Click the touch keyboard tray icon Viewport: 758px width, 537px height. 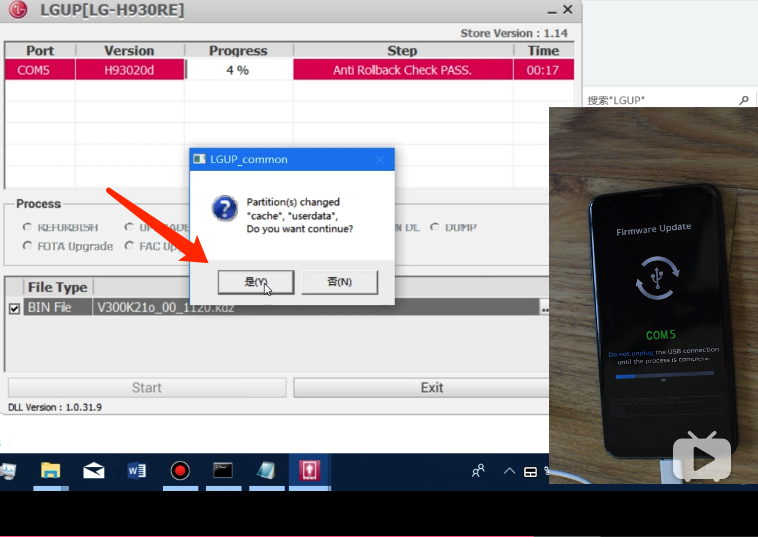[x=530, y=472]
